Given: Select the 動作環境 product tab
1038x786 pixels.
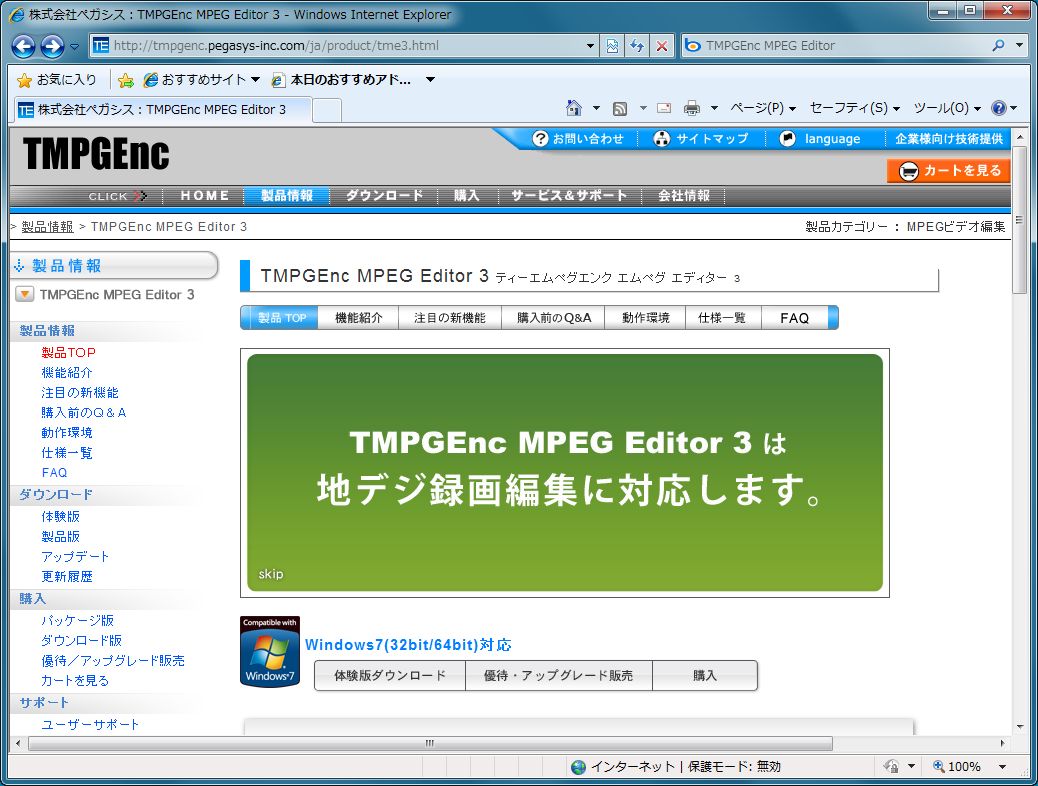Looking at the screenshot, I should (645, 318).
